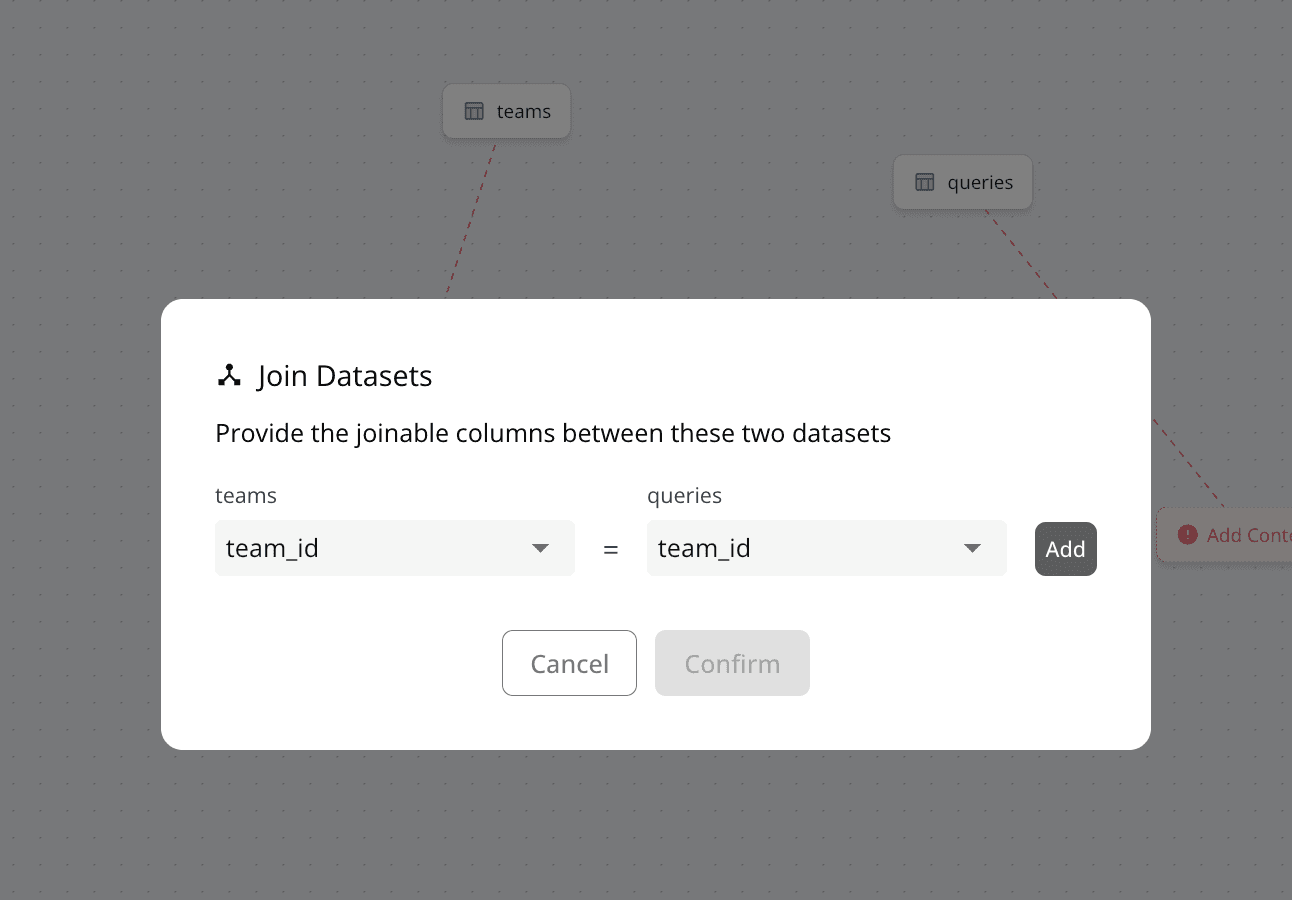Click the queries team_id combo box field

point(810,548)
